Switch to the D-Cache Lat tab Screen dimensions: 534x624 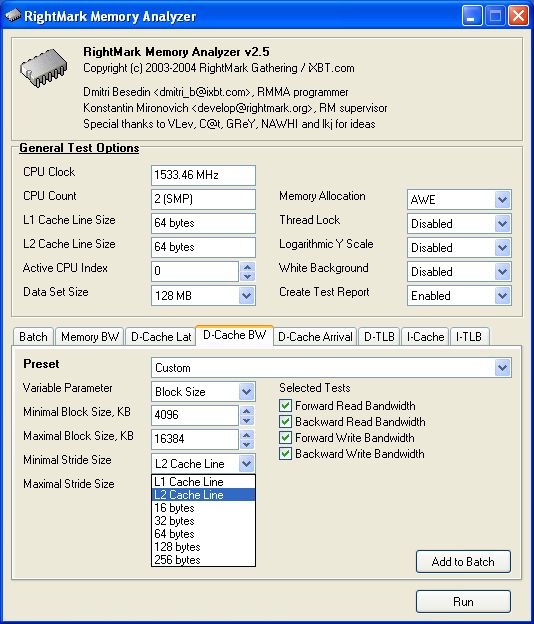pyautogui.click(x=161, y=337)
